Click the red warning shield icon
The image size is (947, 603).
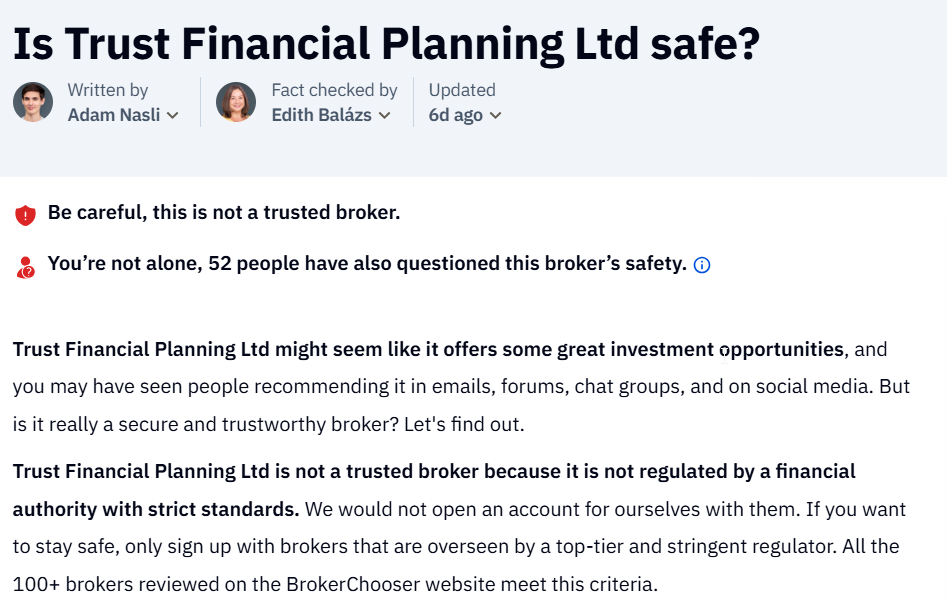tap(25, 215)
